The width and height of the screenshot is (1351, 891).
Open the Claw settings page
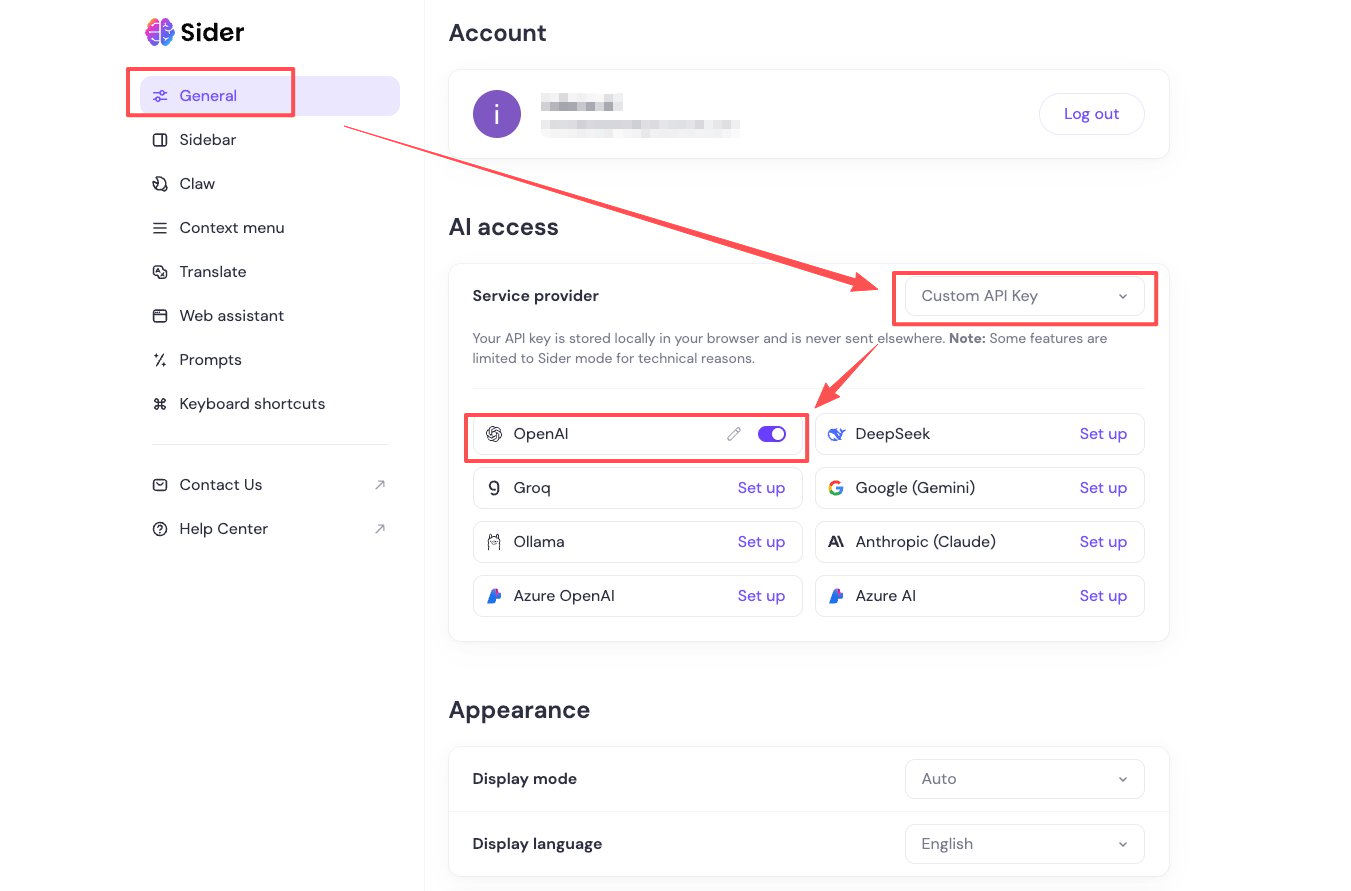pyautogui.click(x=270, y=184)
